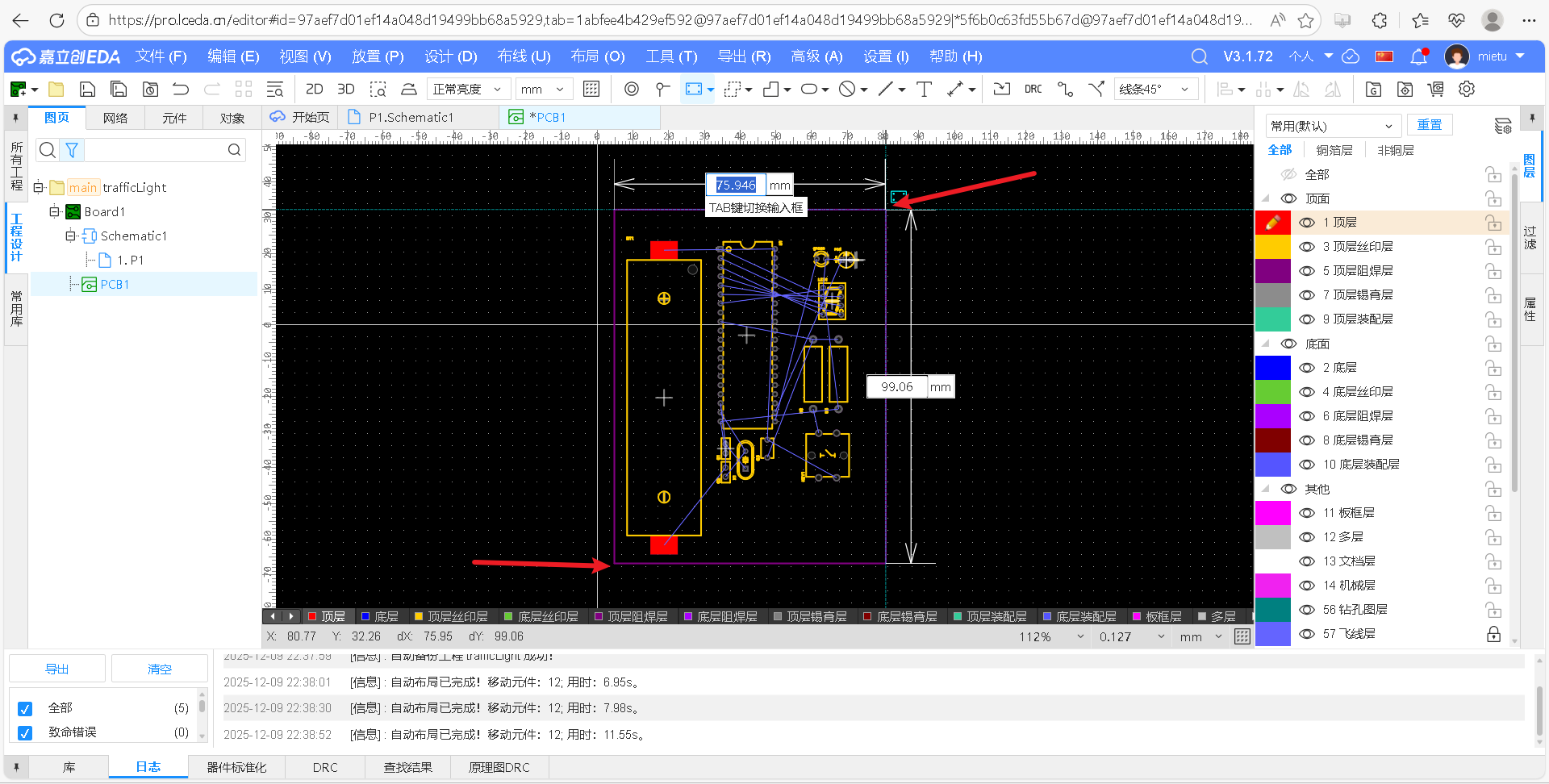
Task: Open the settings gear in toolbar
Action: (1467, 90)
